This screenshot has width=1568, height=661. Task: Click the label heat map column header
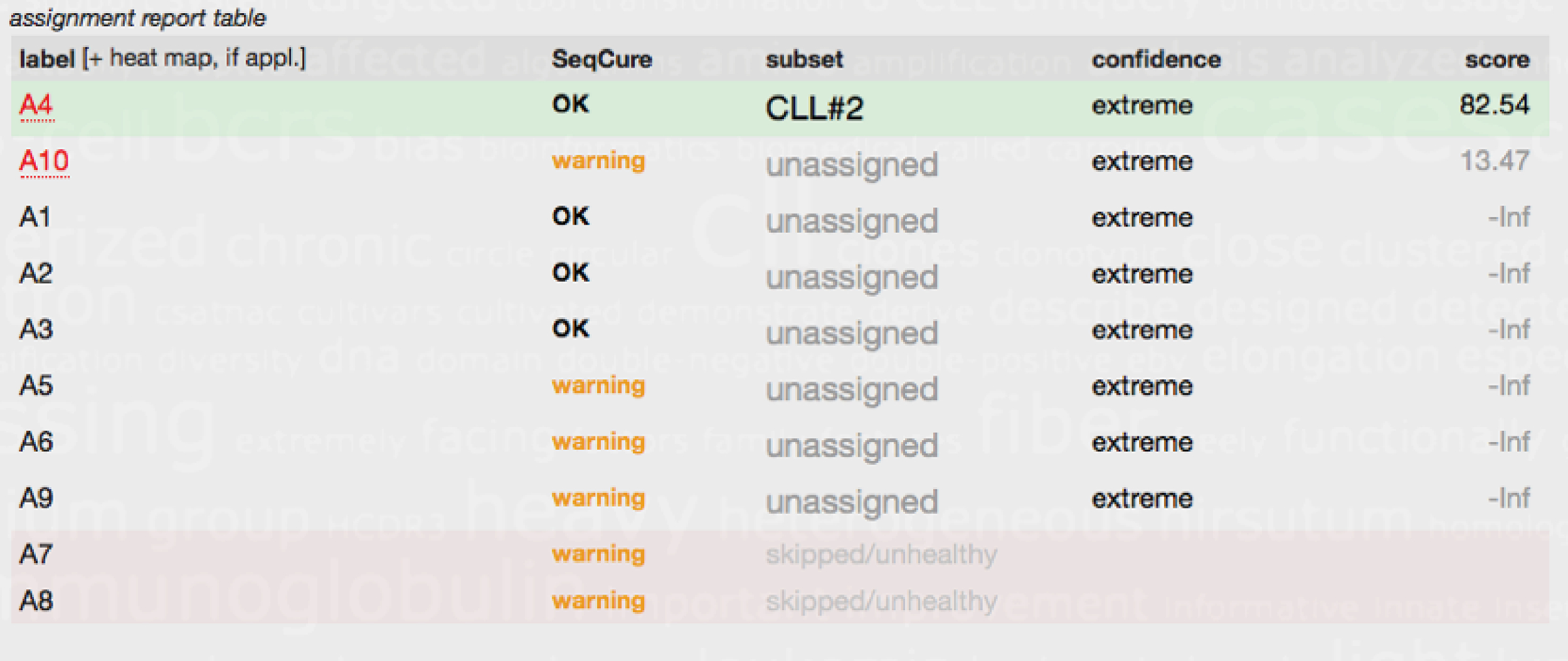pyautogui.click(x=162, y=58)
